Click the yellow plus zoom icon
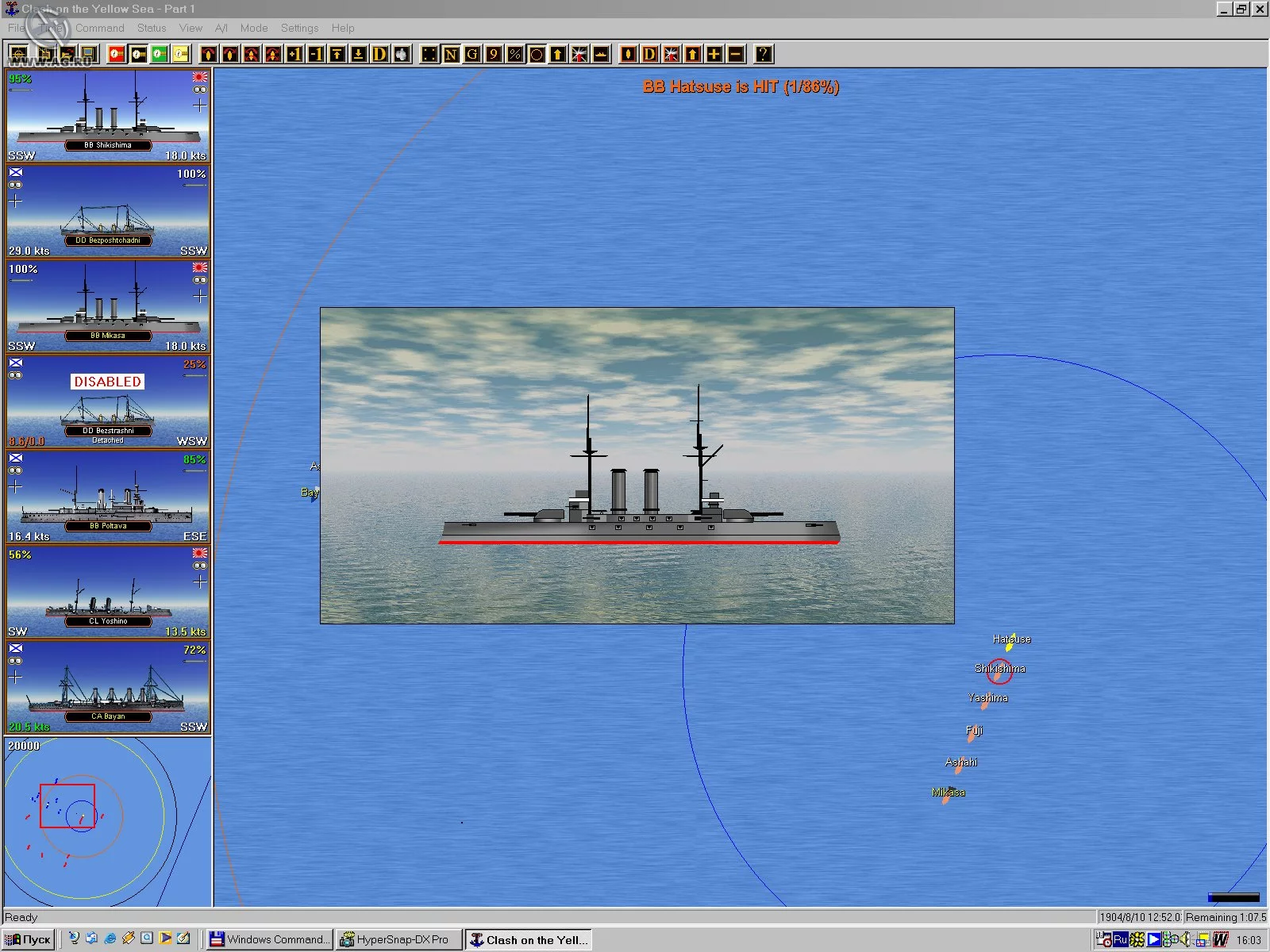Screen dimensions: 1270x952 click(x=714, y=54)
